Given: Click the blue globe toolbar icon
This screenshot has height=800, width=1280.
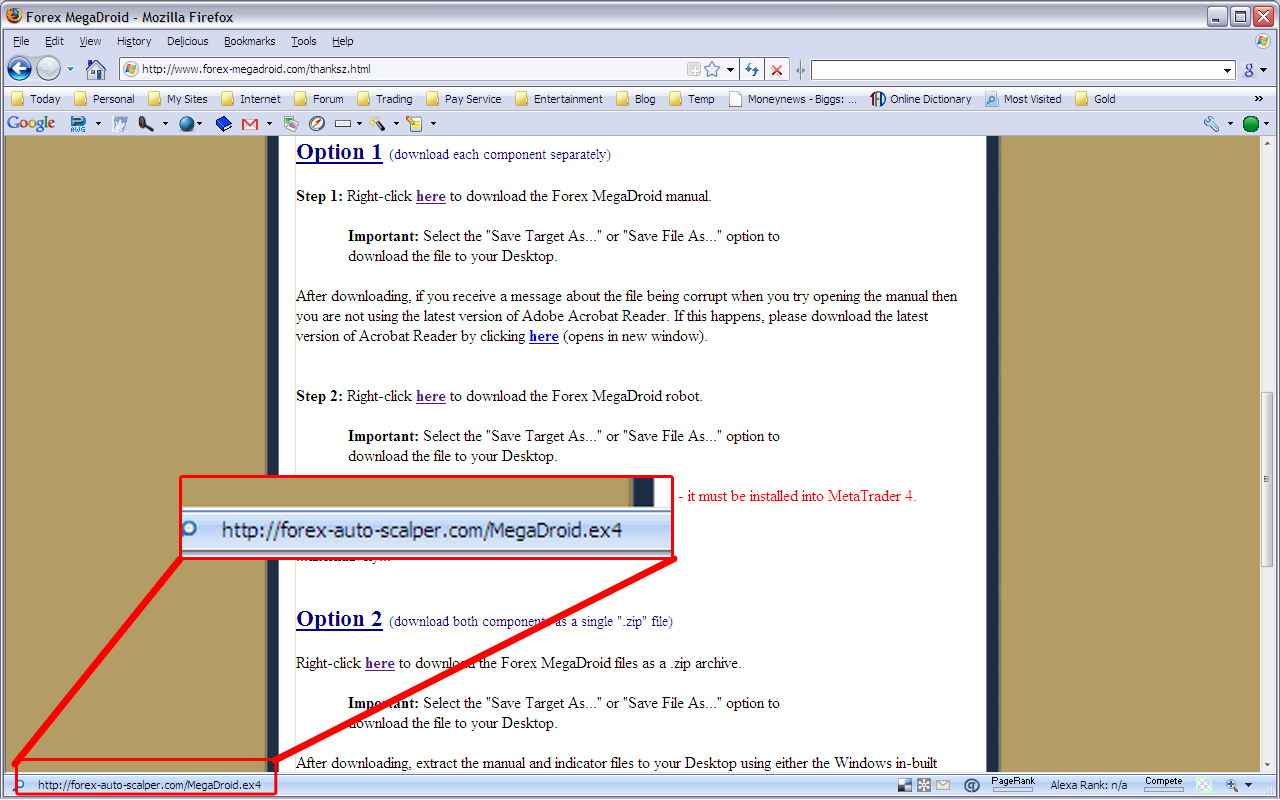Looking at the screenshot, I should (186, 124).
